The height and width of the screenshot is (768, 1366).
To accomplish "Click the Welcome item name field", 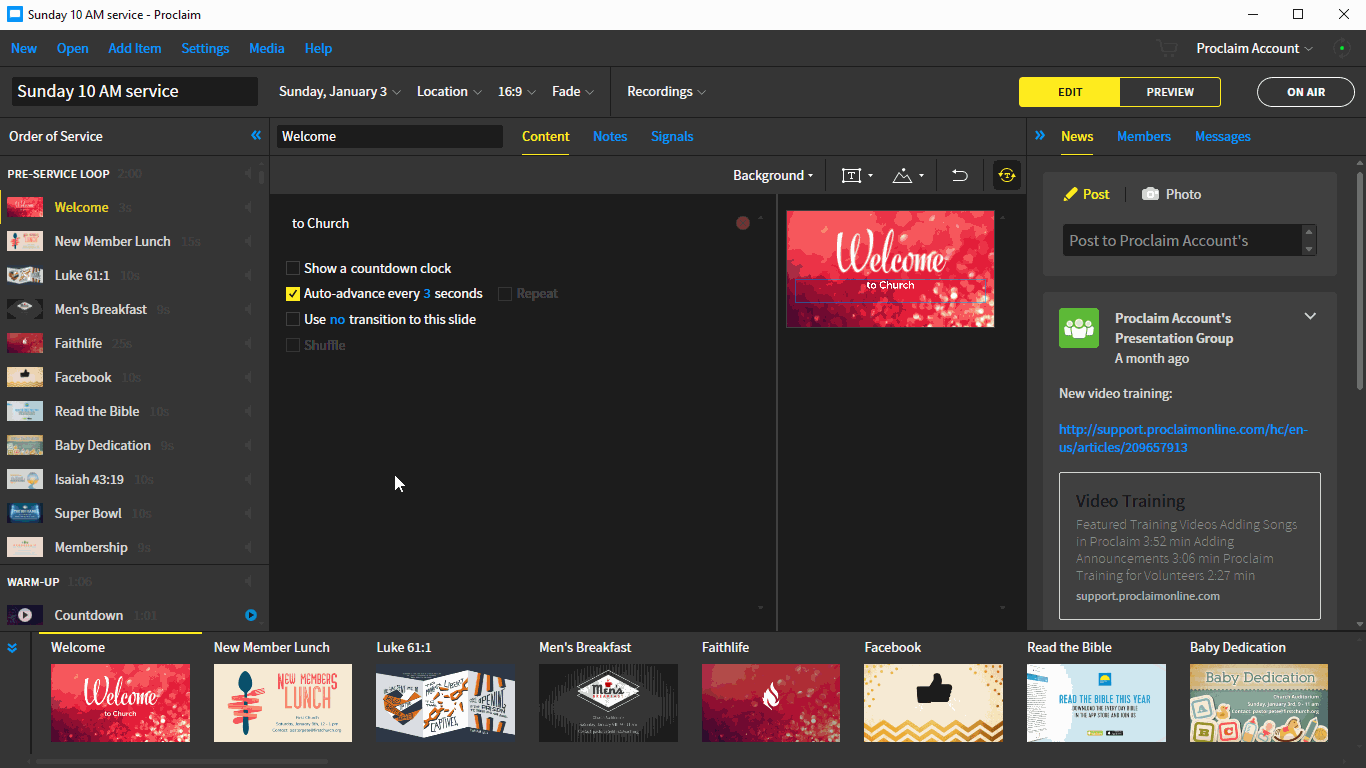I will (390, 136).
